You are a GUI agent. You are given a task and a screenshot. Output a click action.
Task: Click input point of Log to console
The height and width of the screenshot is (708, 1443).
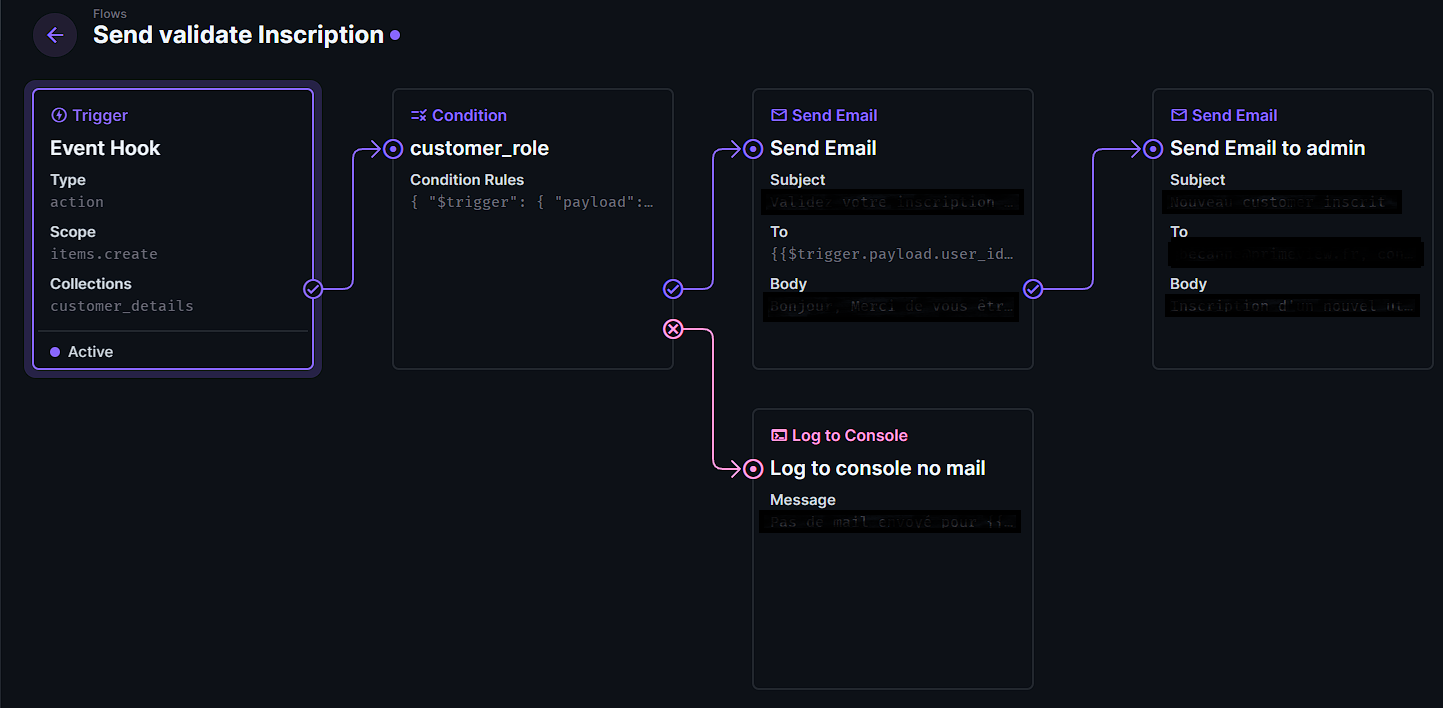click(753, 469)
